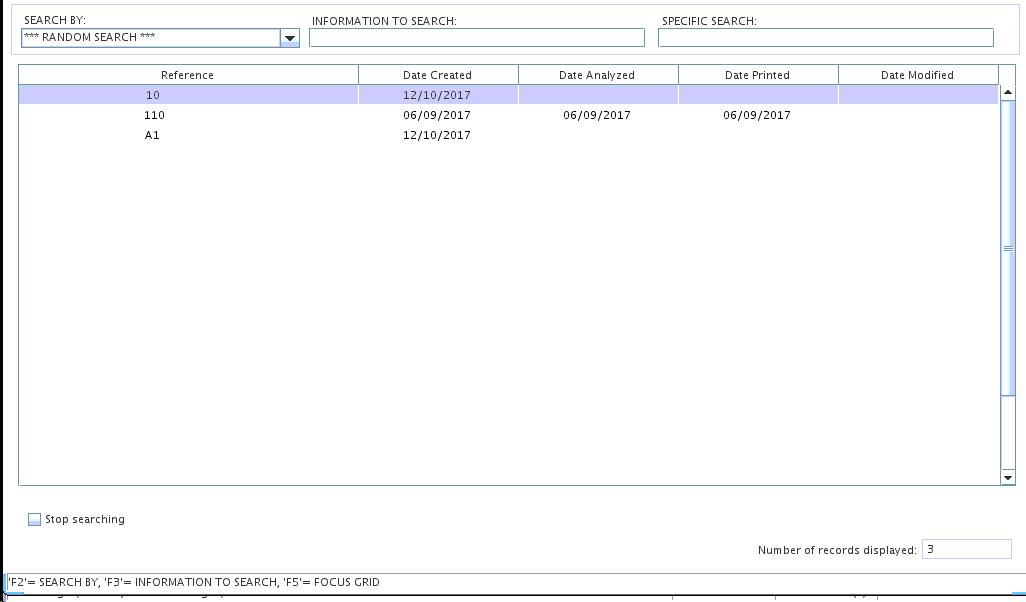Focus the SPECIFIC SEARCH input field
1026x602 pixels.
point(825,38)
